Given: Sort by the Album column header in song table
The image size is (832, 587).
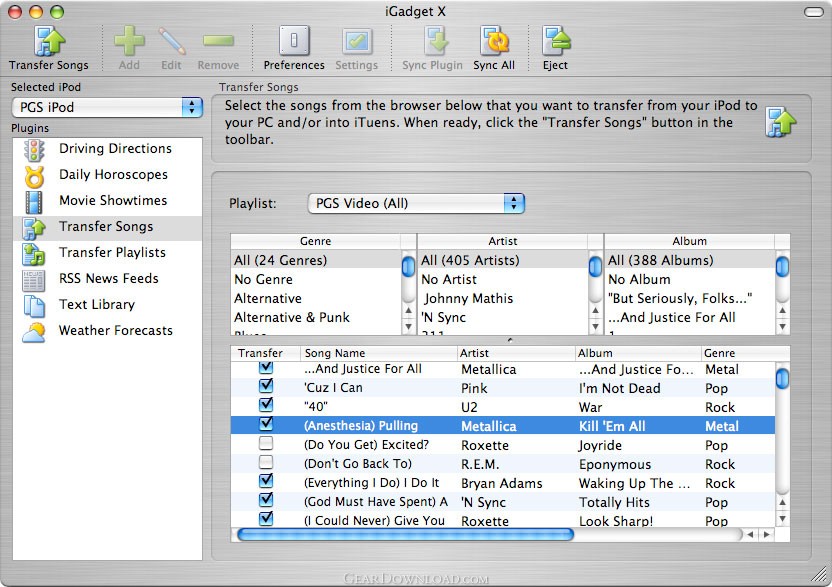Looking at the screenshot, I should 637,353.
